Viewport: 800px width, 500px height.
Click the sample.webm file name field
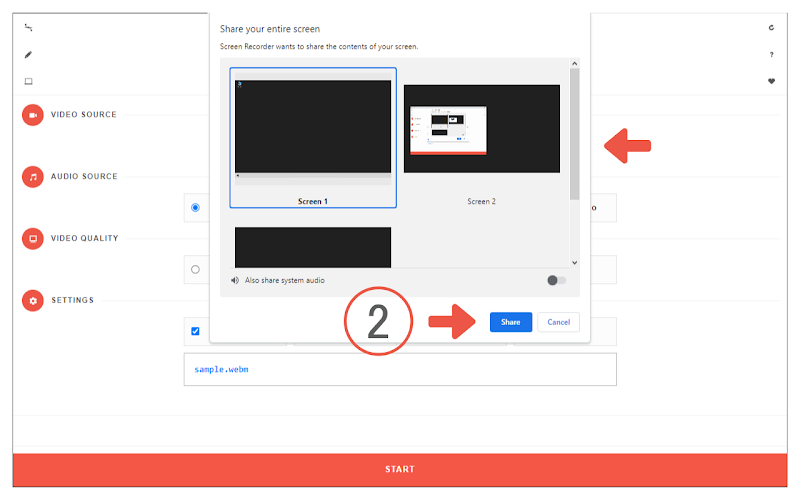click(x=400, y=369)
